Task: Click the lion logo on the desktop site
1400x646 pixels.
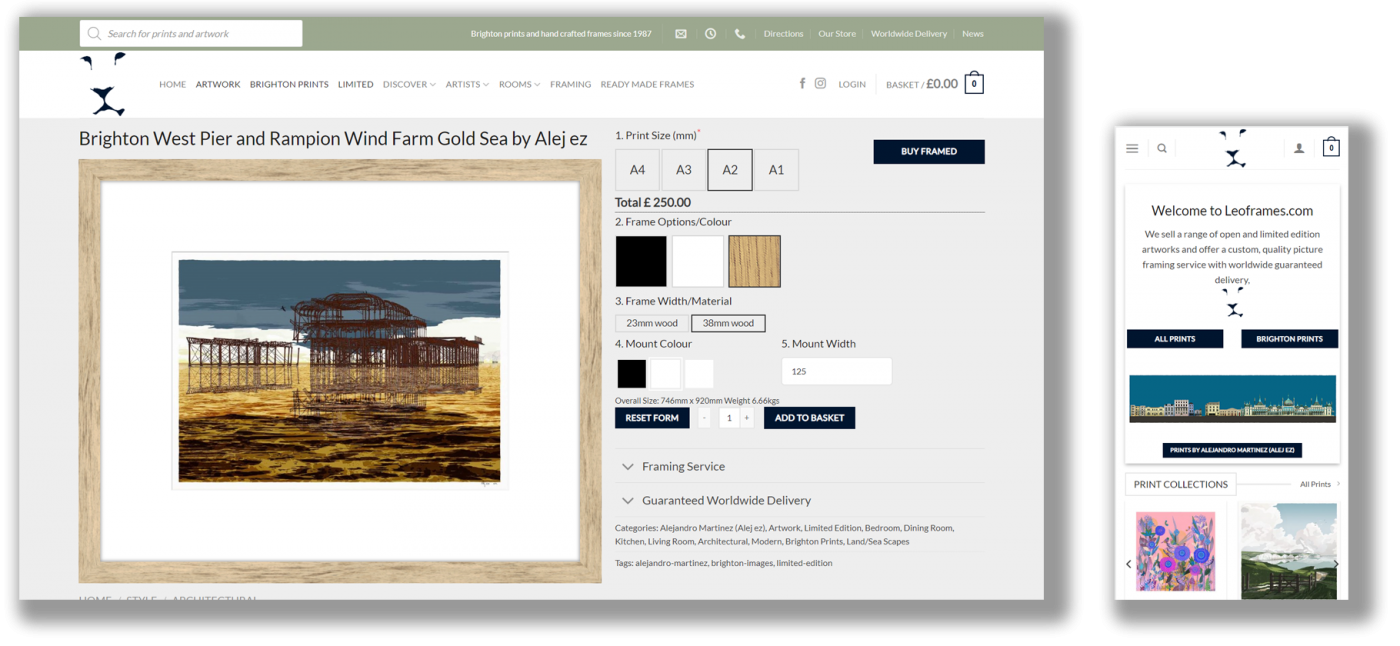Action: click(104, 85)
